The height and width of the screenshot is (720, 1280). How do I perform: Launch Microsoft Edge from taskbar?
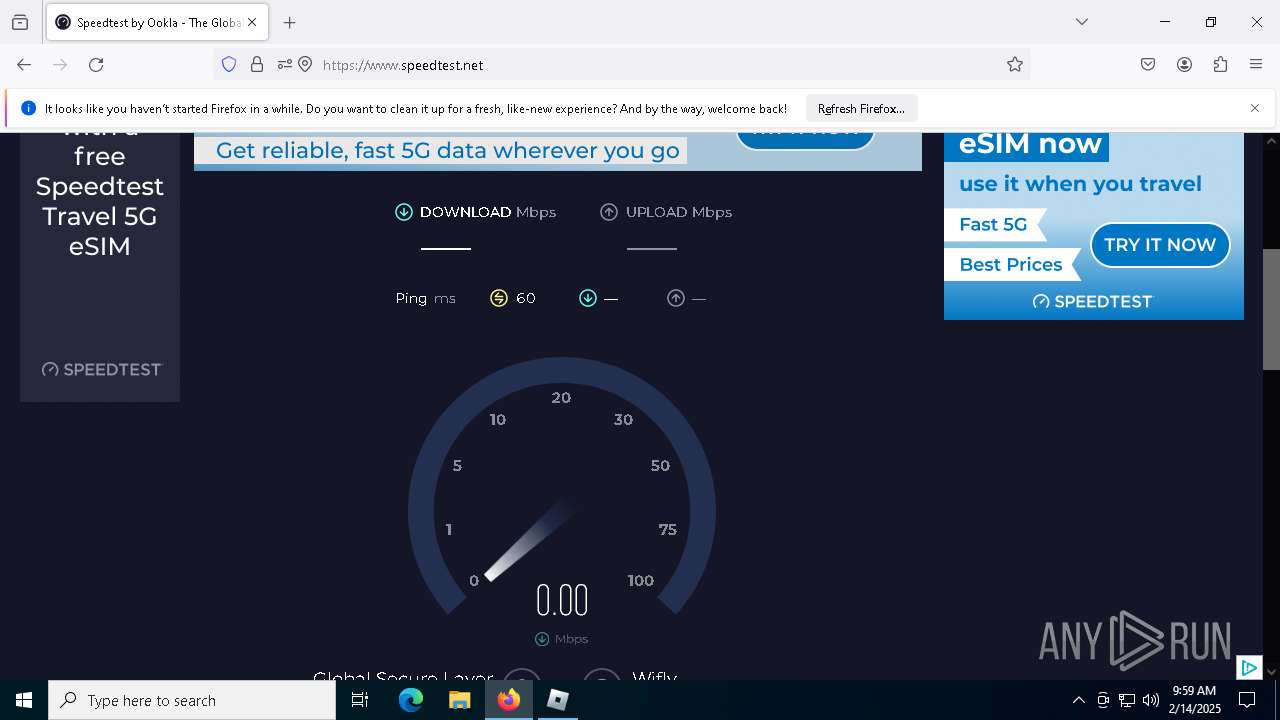point(411,700)
